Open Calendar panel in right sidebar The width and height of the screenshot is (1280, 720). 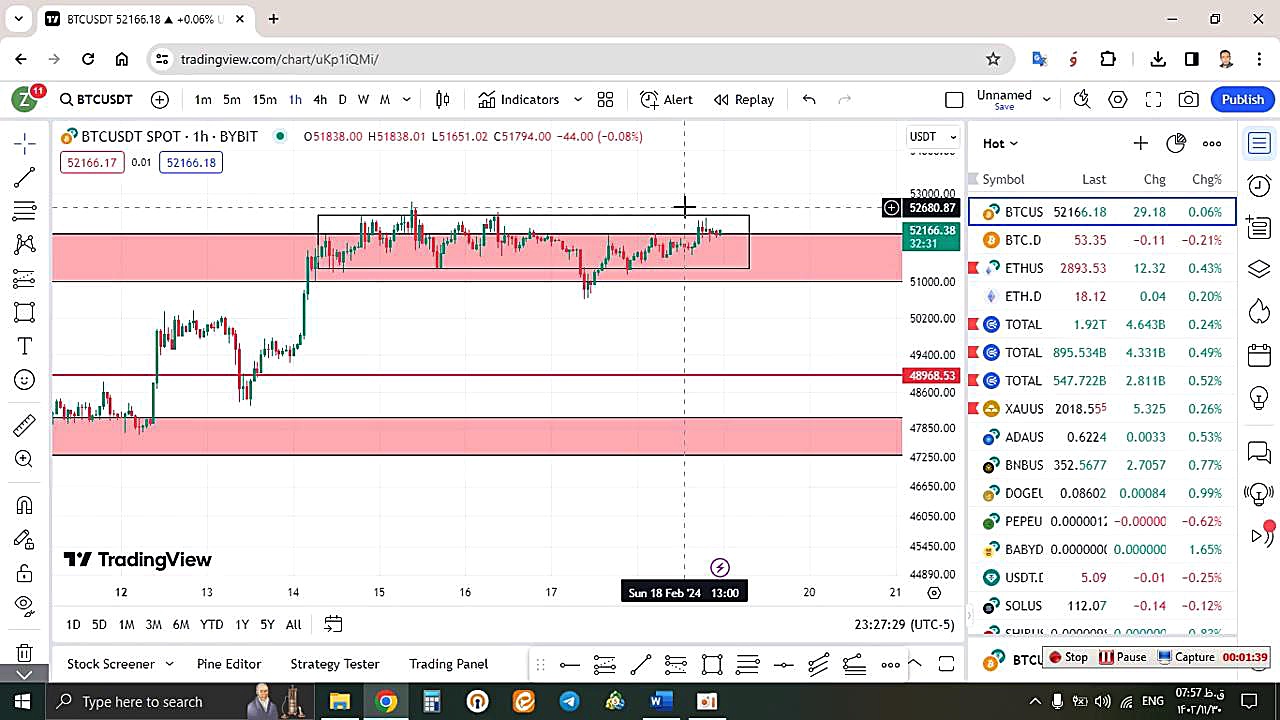[x=1259, y=355]
